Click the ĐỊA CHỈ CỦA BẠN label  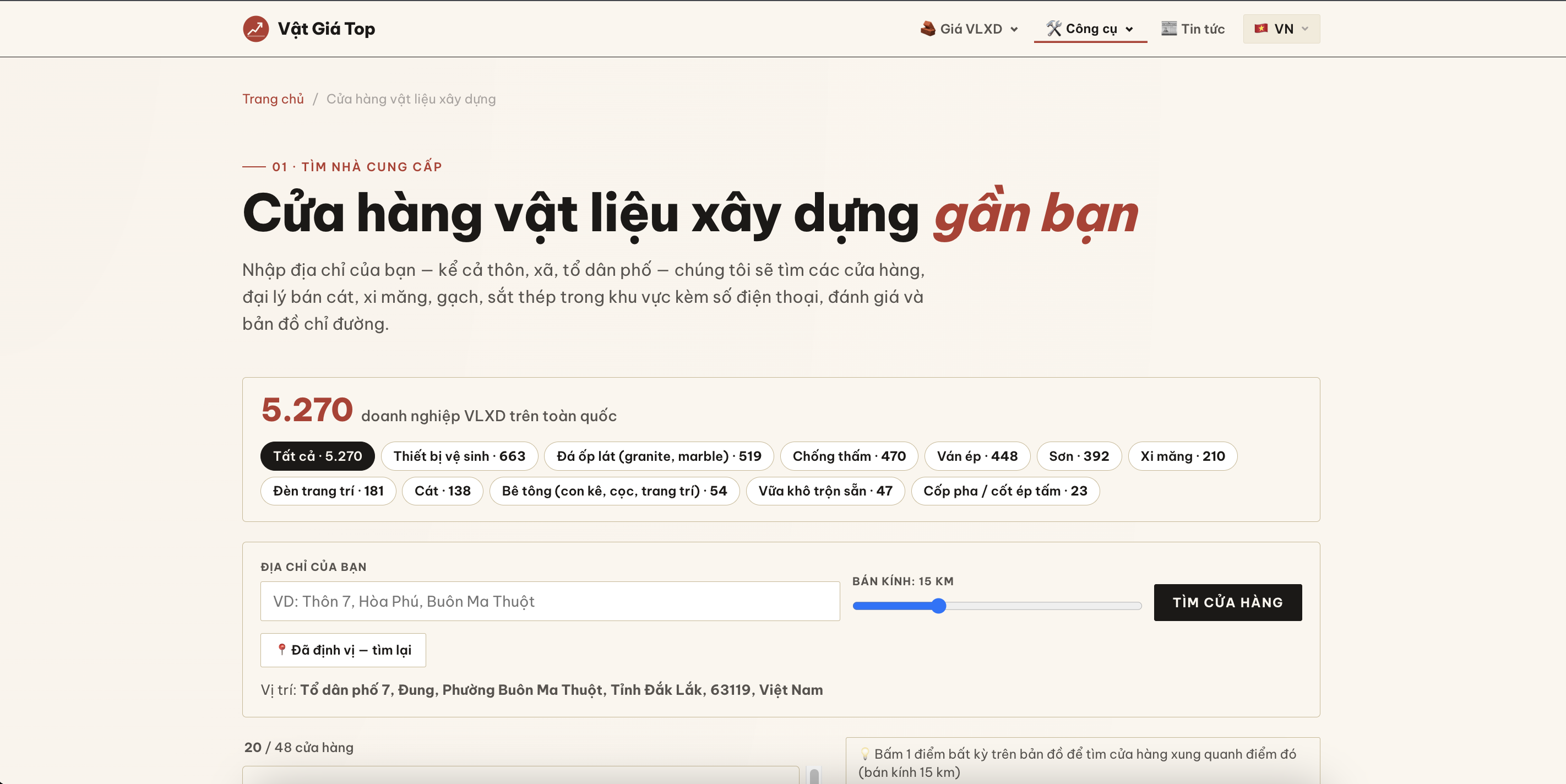tap(314, 567)
